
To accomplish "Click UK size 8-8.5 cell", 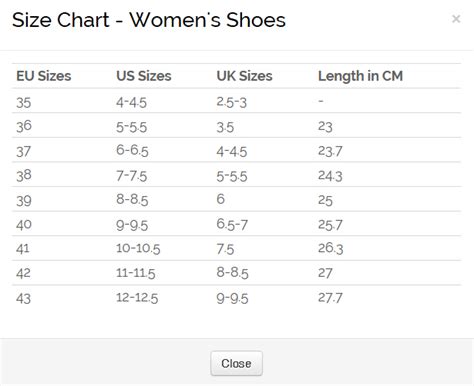I will click(x=232, y=273).
